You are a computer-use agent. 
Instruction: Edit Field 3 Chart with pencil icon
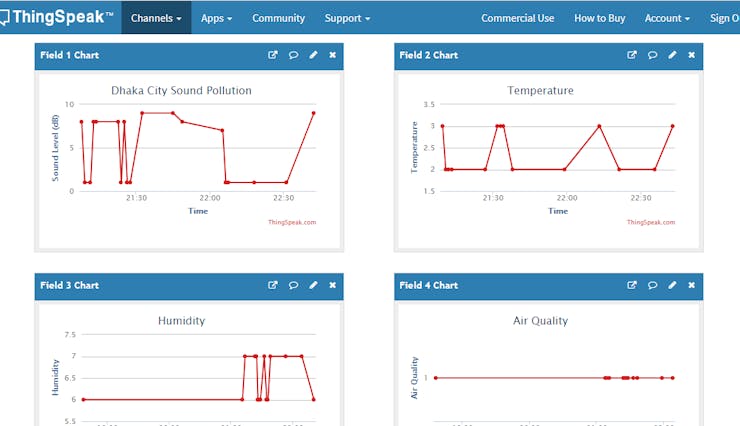[313, 285]
